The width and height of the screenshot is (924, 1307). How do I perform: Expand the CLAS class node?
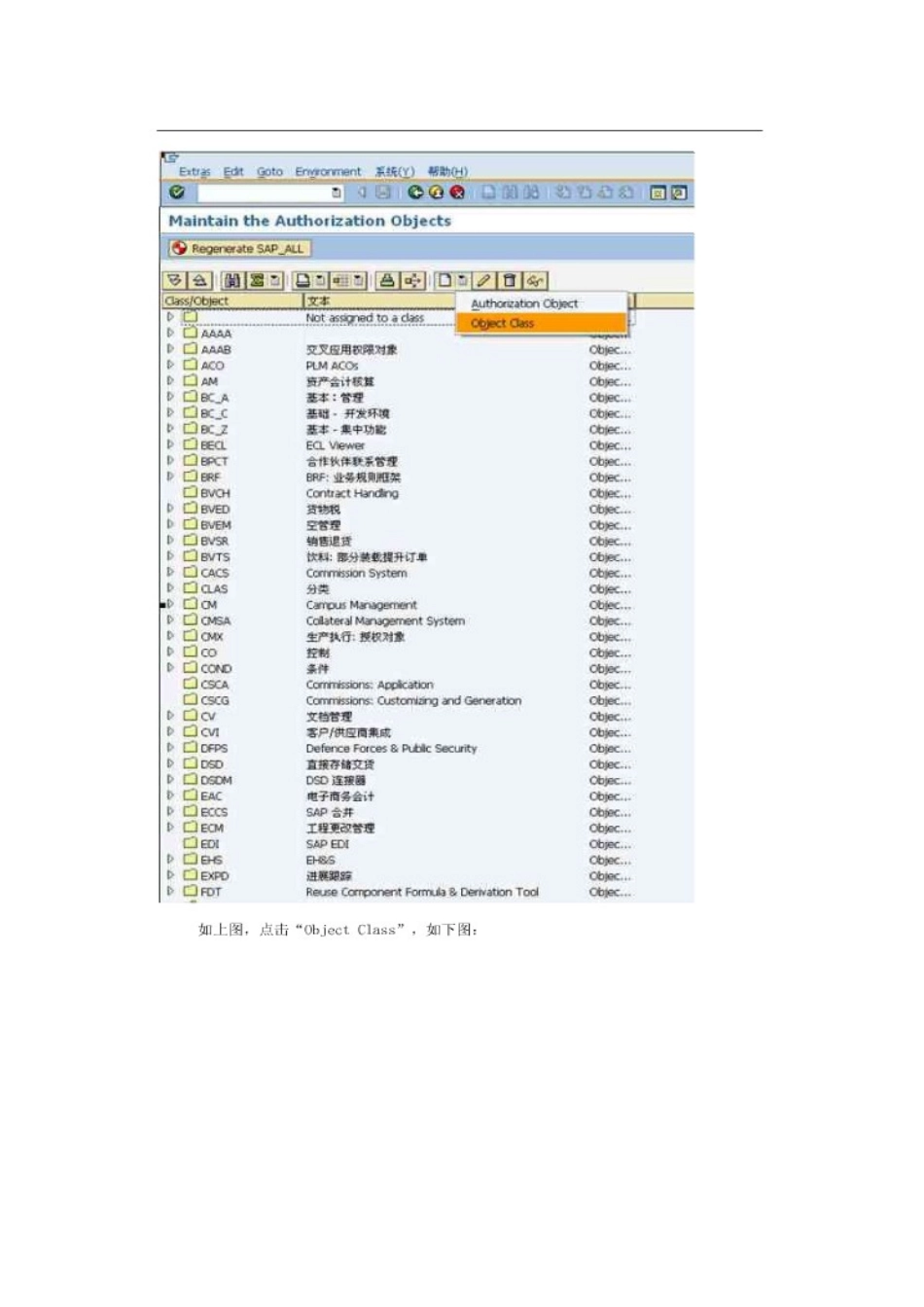tap(170, 588)
